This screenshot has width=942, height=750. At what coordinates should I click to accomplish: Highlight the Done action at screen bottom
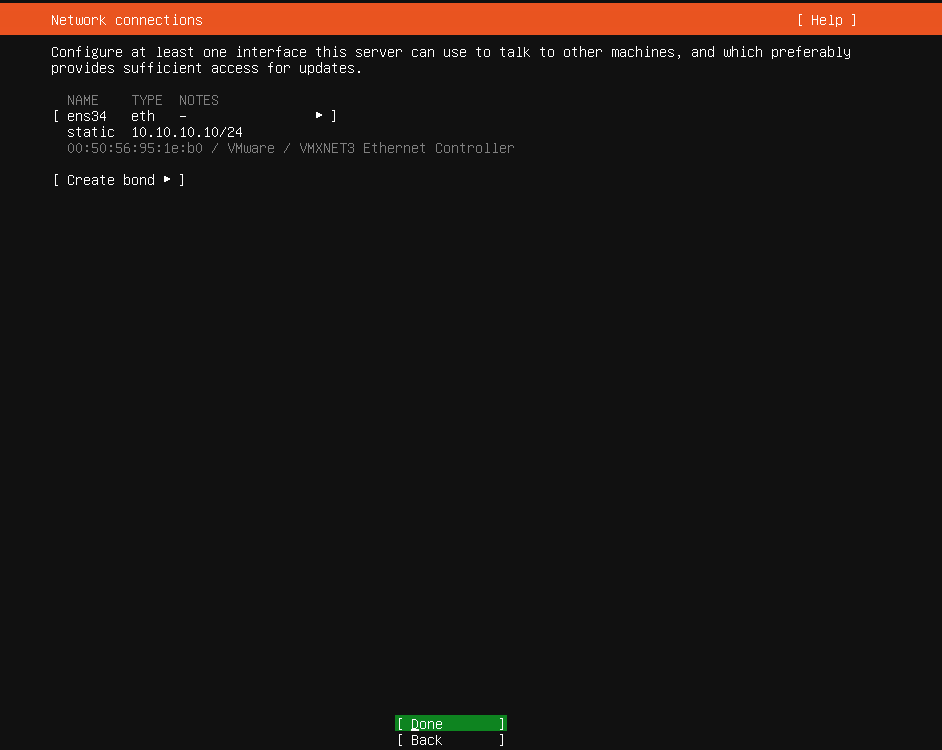click(450, 723)
